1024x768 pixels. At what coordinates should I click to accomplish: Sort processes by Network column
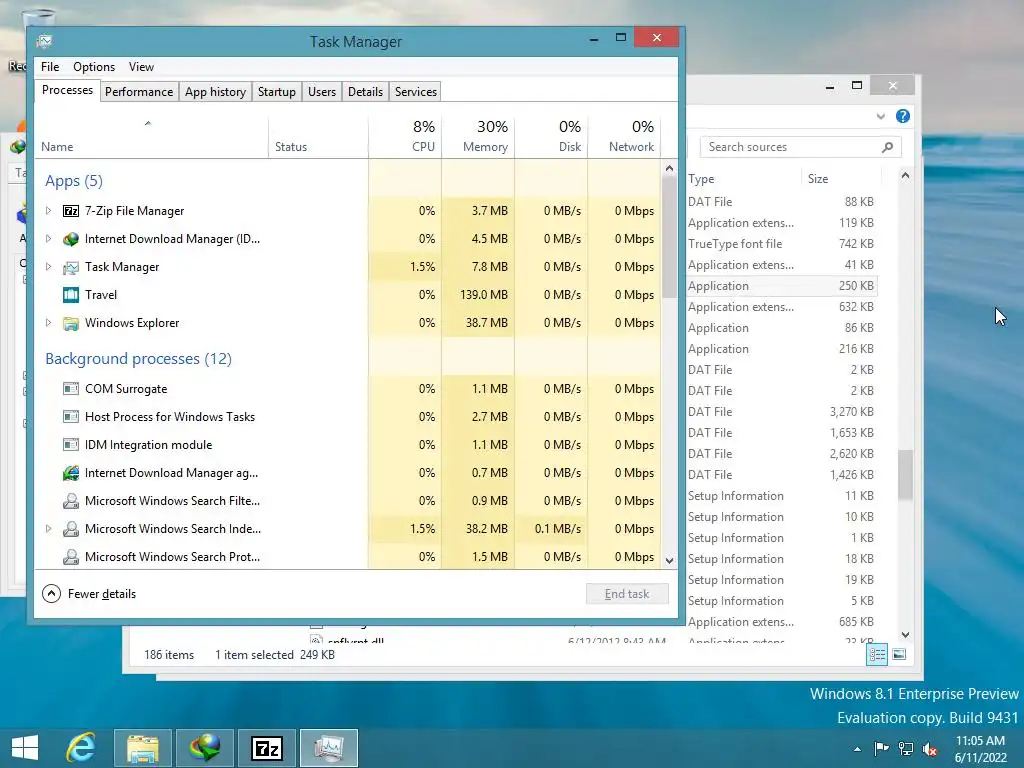[625, 137]
